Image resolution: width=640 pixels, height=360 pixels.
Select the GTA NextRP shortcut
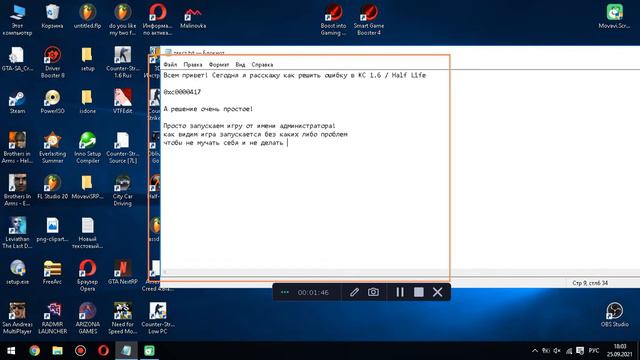click(x=122, y=272)
